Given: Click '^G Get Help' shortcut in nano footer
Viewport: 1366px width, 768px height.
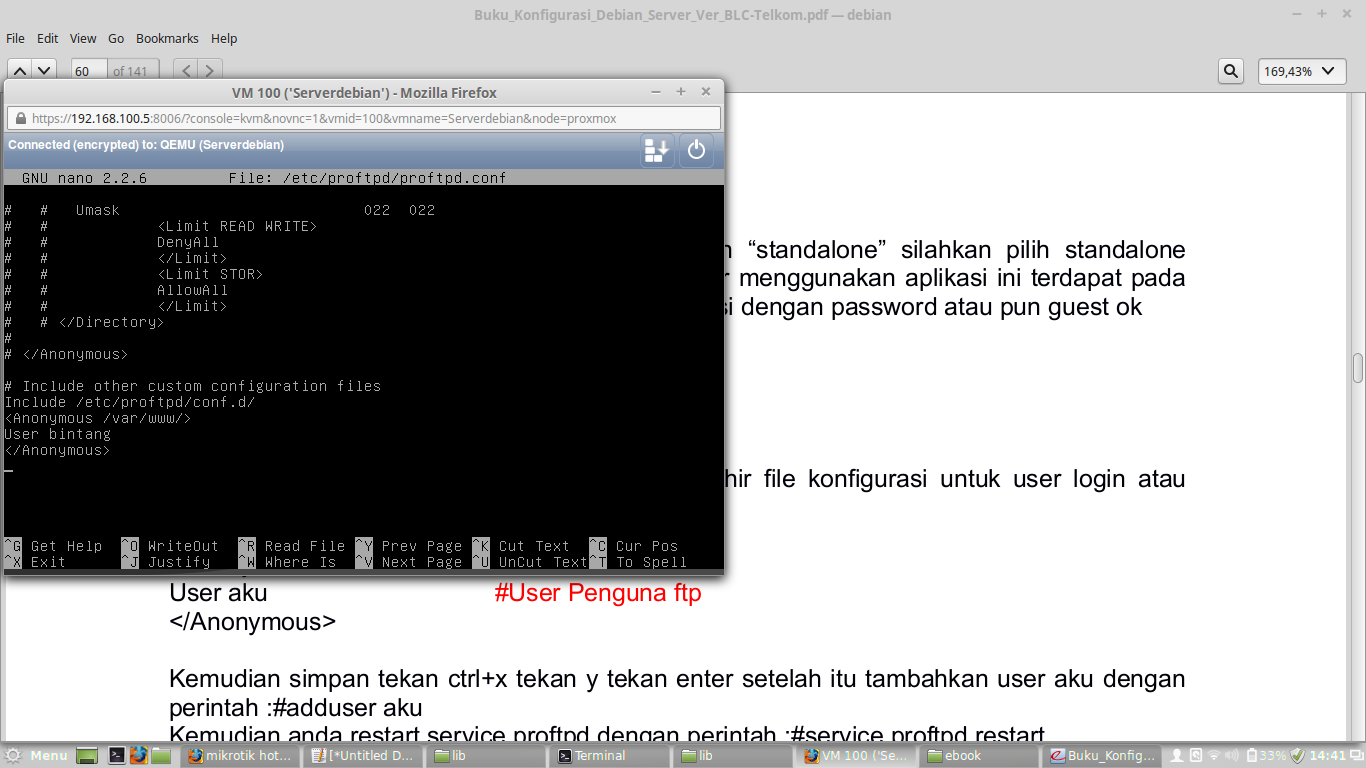Looking at the screenshot, I should point(53,546).
